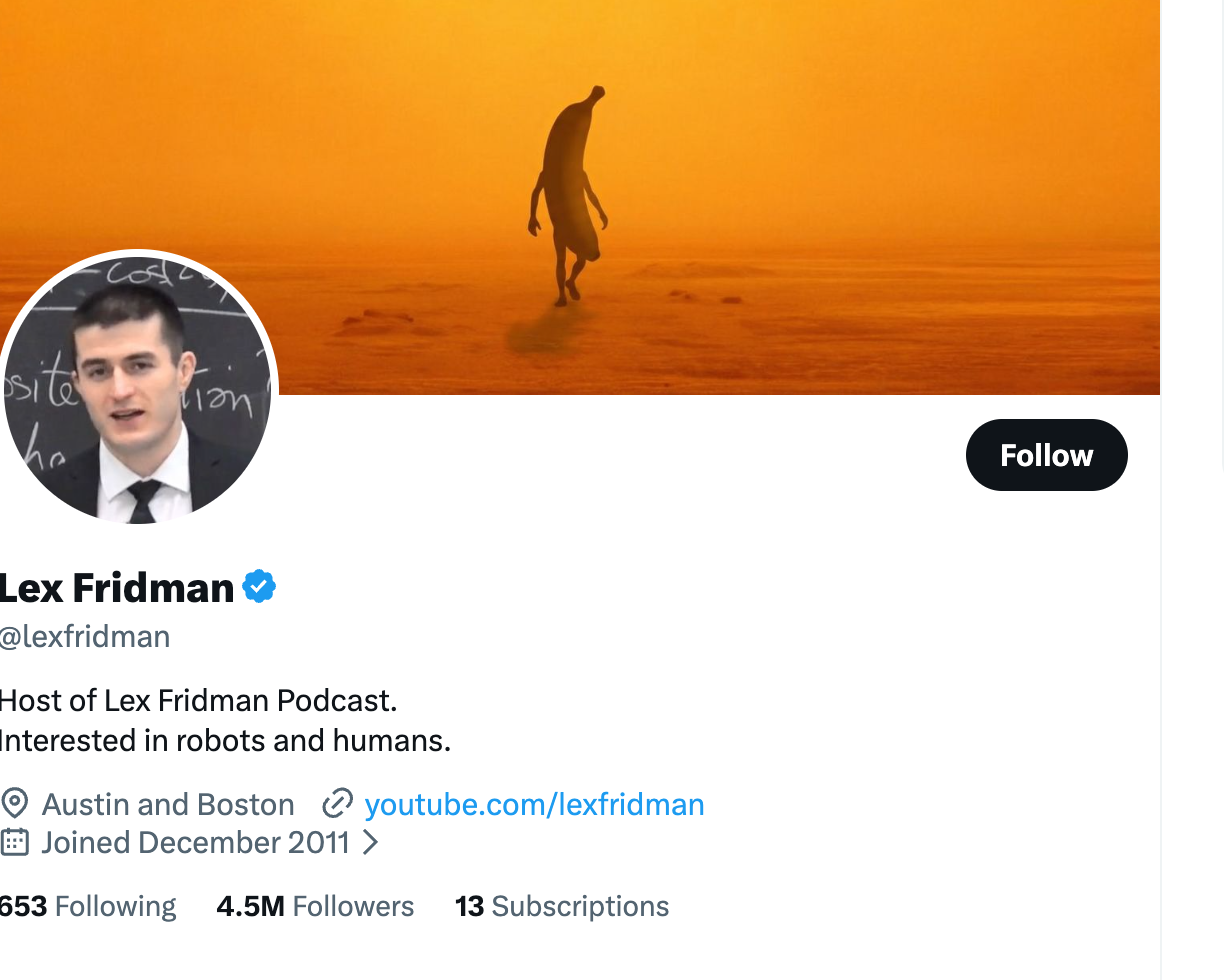The height and width of the screenshot is (980, 1224).
Task: Click the blank right sidebar column
Action: click(1192, 600)
